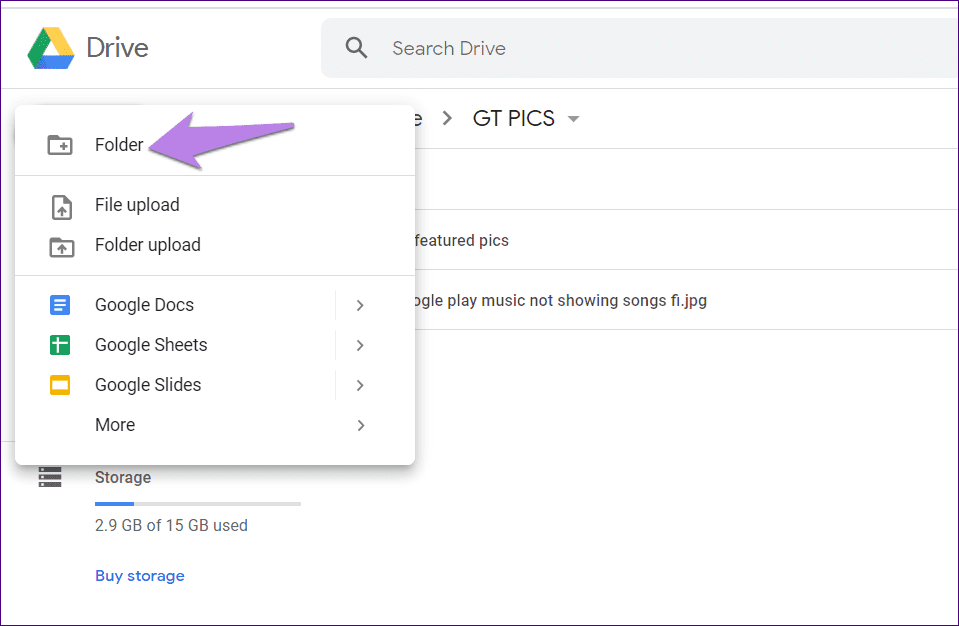Select the featured pics row
The height and width of the screenshot is (626, 959).
686,240
